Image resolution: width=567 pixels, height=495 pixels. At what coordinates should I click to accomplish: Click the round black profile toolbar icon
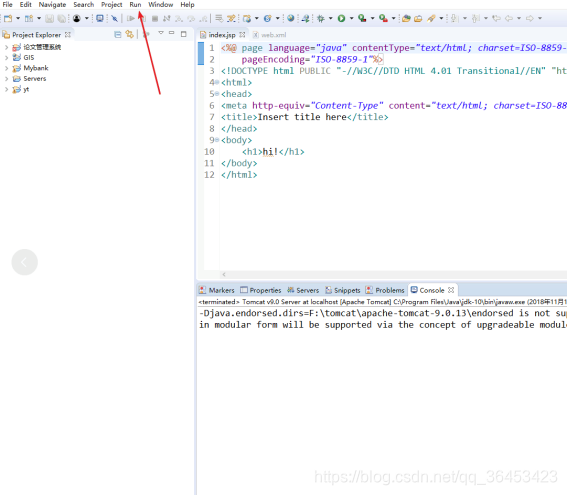coord(77,18)
